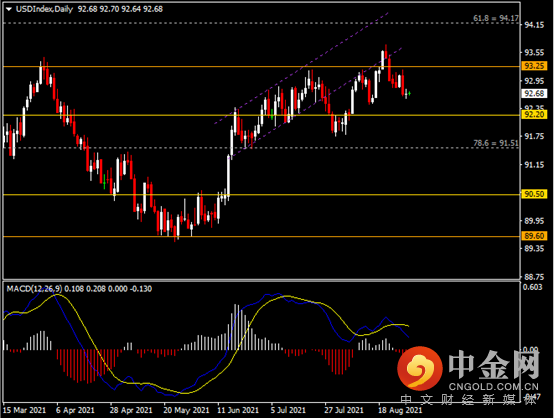Click the 61.8 = 94.17 Fibonacci label
This screenshot has height=418, width=554.
tap(496, 18)
